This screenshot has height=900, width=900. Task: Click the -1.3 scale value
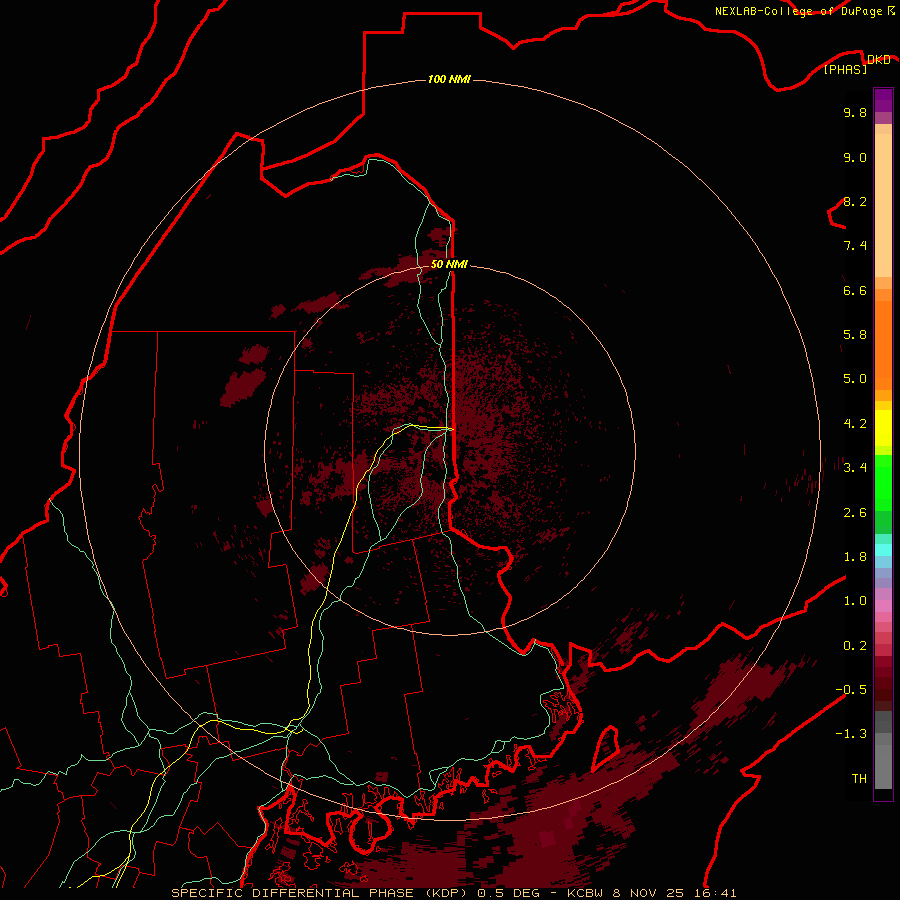click(x=851, y=734)
